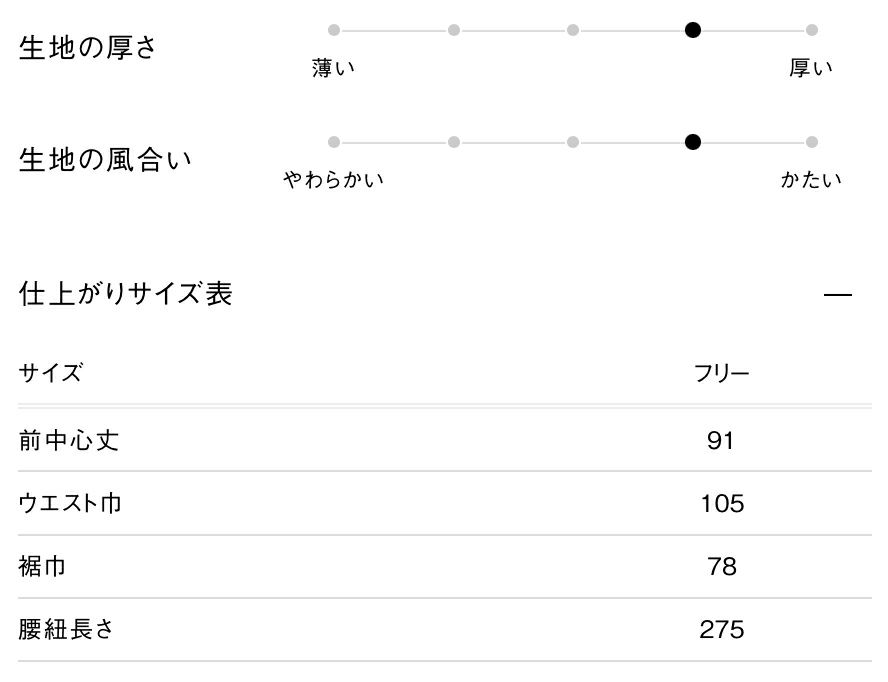Set 生地の風合い to softest dot above やわらかい
This screenshot has height=682, width=888.
(334, 142)
